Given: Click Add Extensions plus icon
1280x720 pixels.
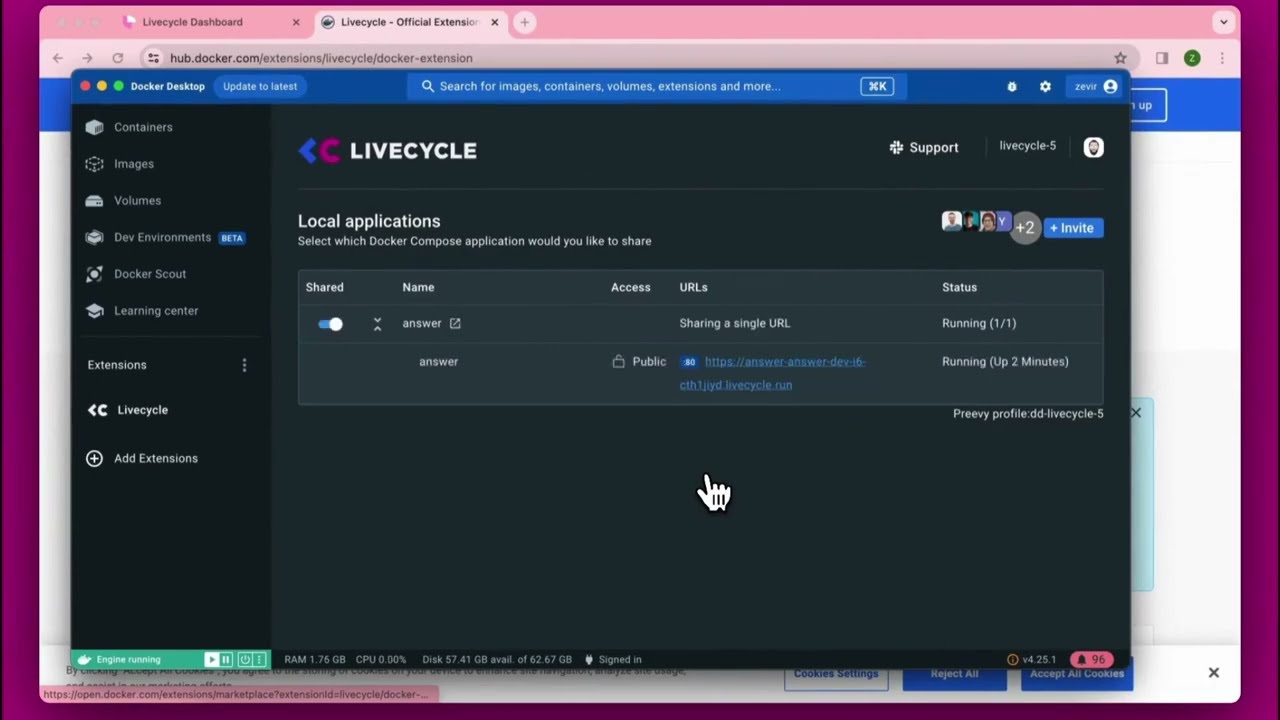Looking at the screenshot, I should 94,458.
